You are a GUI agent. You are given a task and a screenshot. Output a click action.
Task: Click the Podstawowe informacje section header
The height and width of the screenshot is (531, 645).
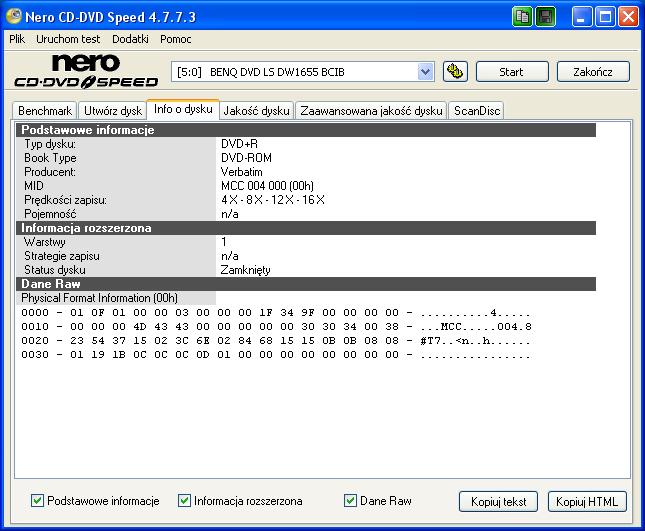[x=306, y=130]
